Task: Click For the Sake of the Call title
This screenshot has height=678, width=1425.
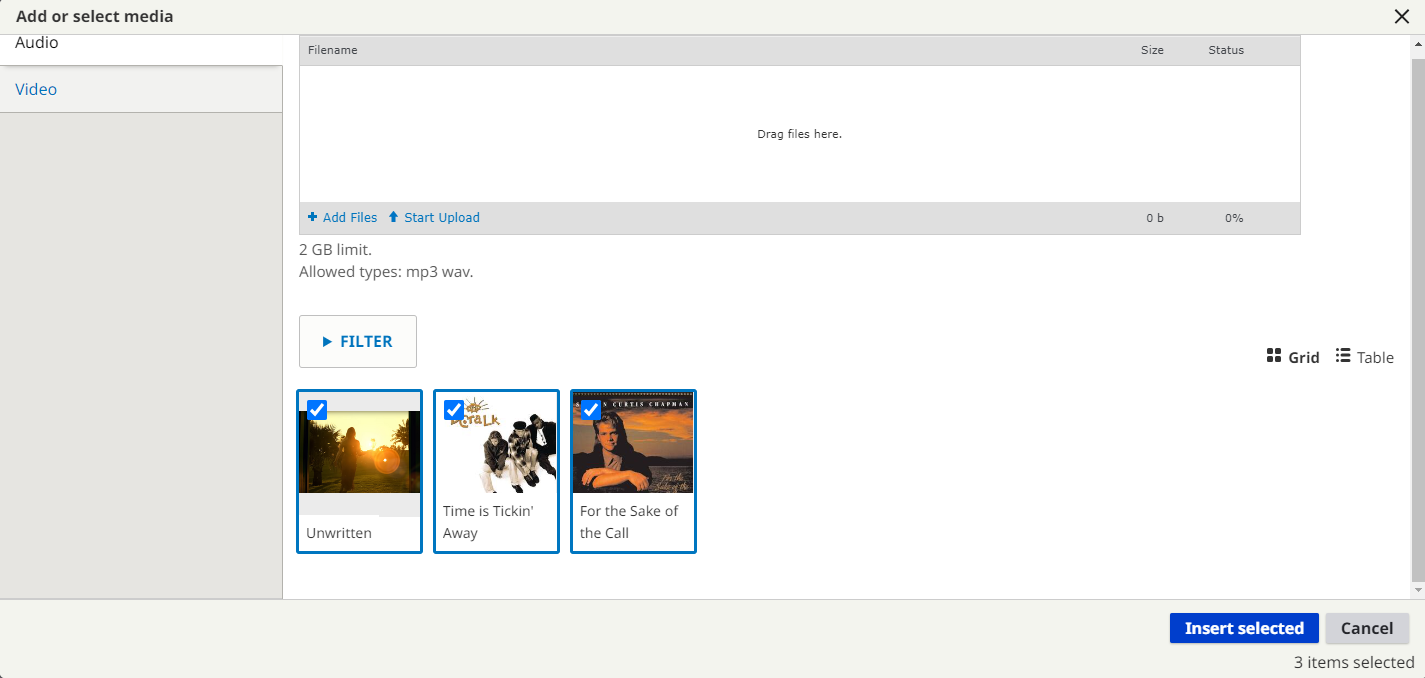Action: [629, 522]
